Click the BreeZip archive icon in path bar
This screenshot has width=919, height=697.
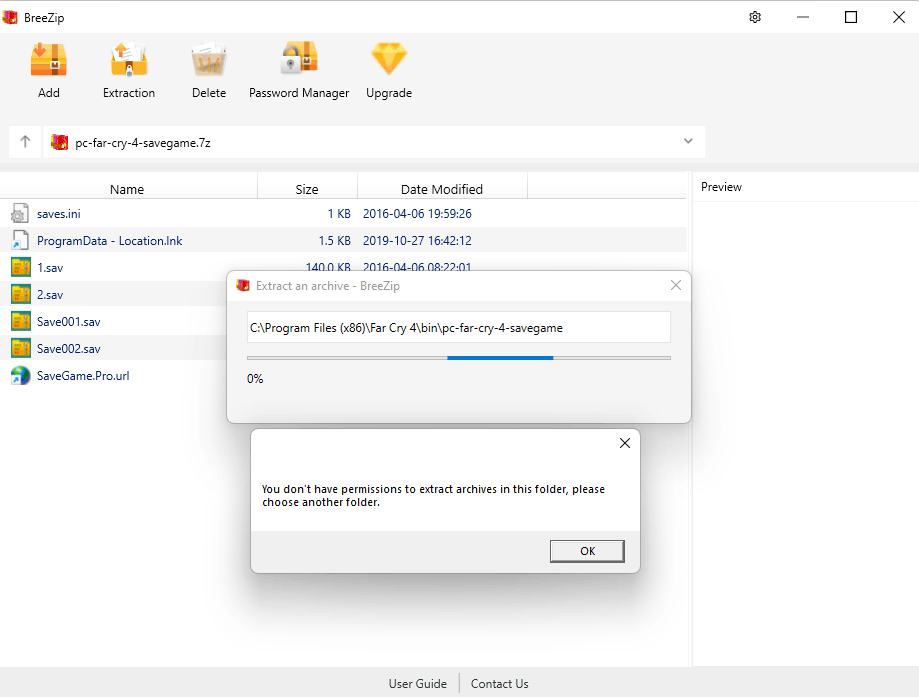click(59, 142)
